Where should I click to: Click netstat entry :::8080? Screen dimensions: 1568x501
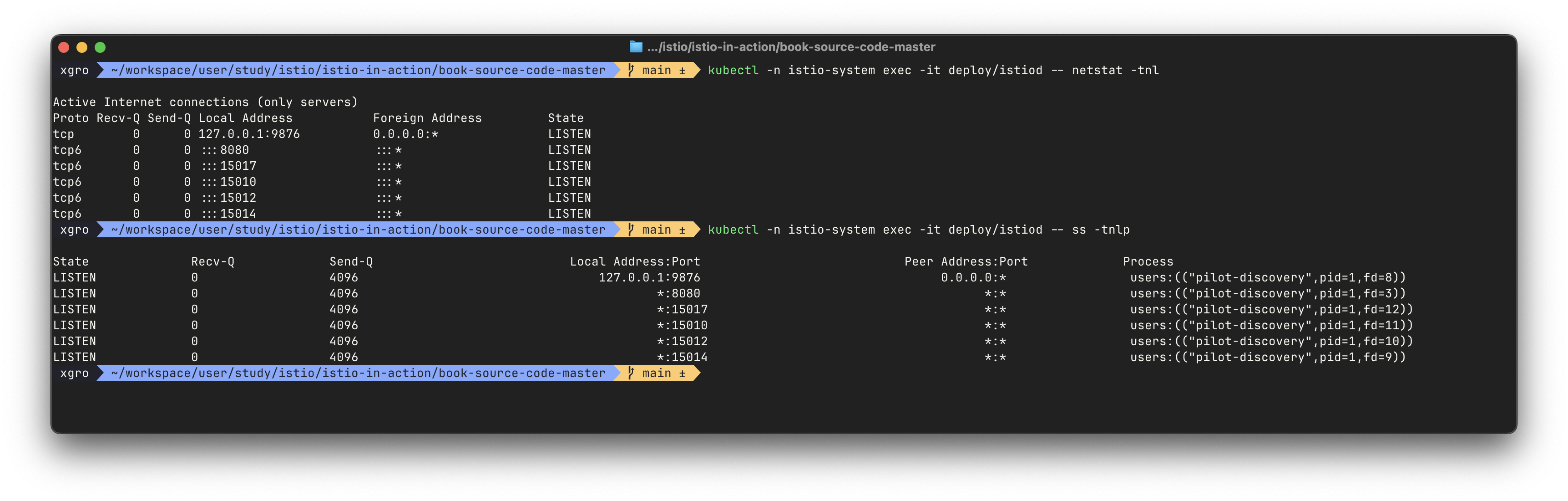coord(225,150)
